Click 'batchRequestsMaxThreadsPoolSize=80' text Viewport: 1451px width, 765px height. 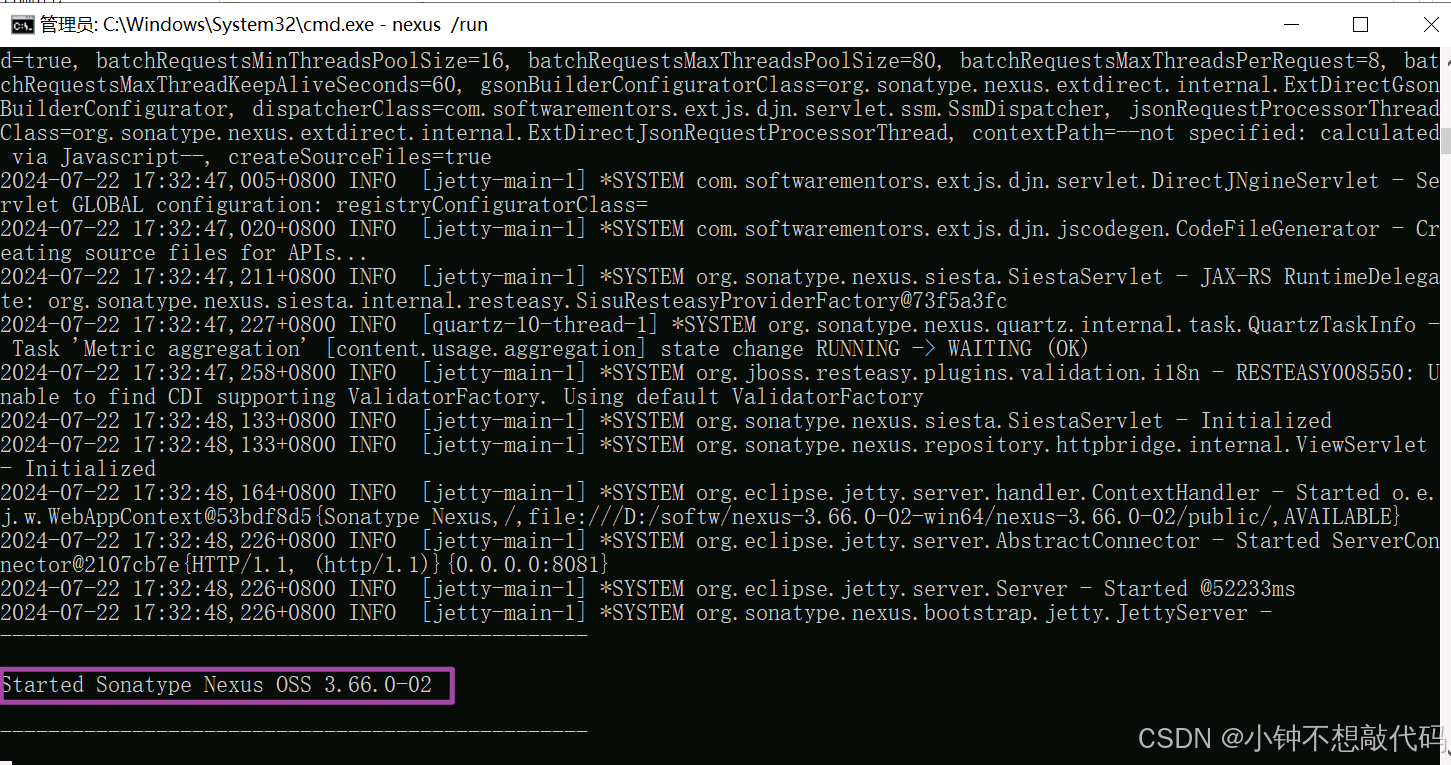(732, 61)
